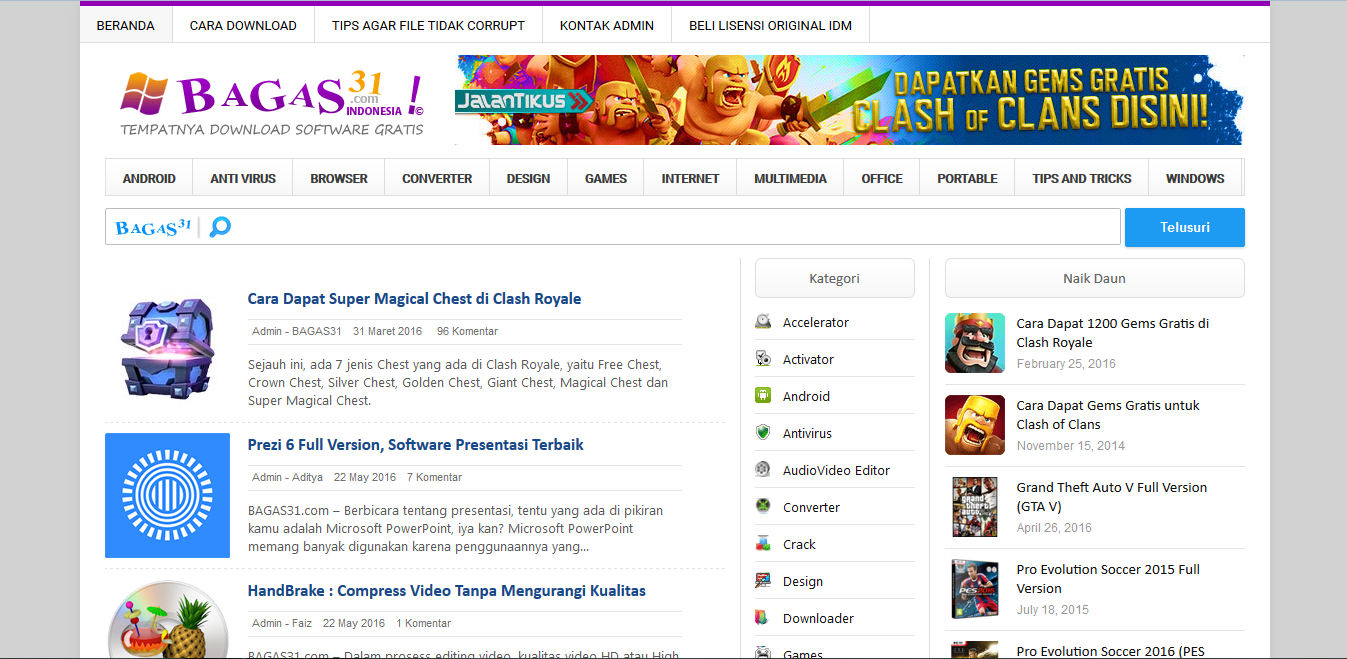Click the Design category sidebar link
This screenshot has width=1347, height=659.
(x=803, y=582)
